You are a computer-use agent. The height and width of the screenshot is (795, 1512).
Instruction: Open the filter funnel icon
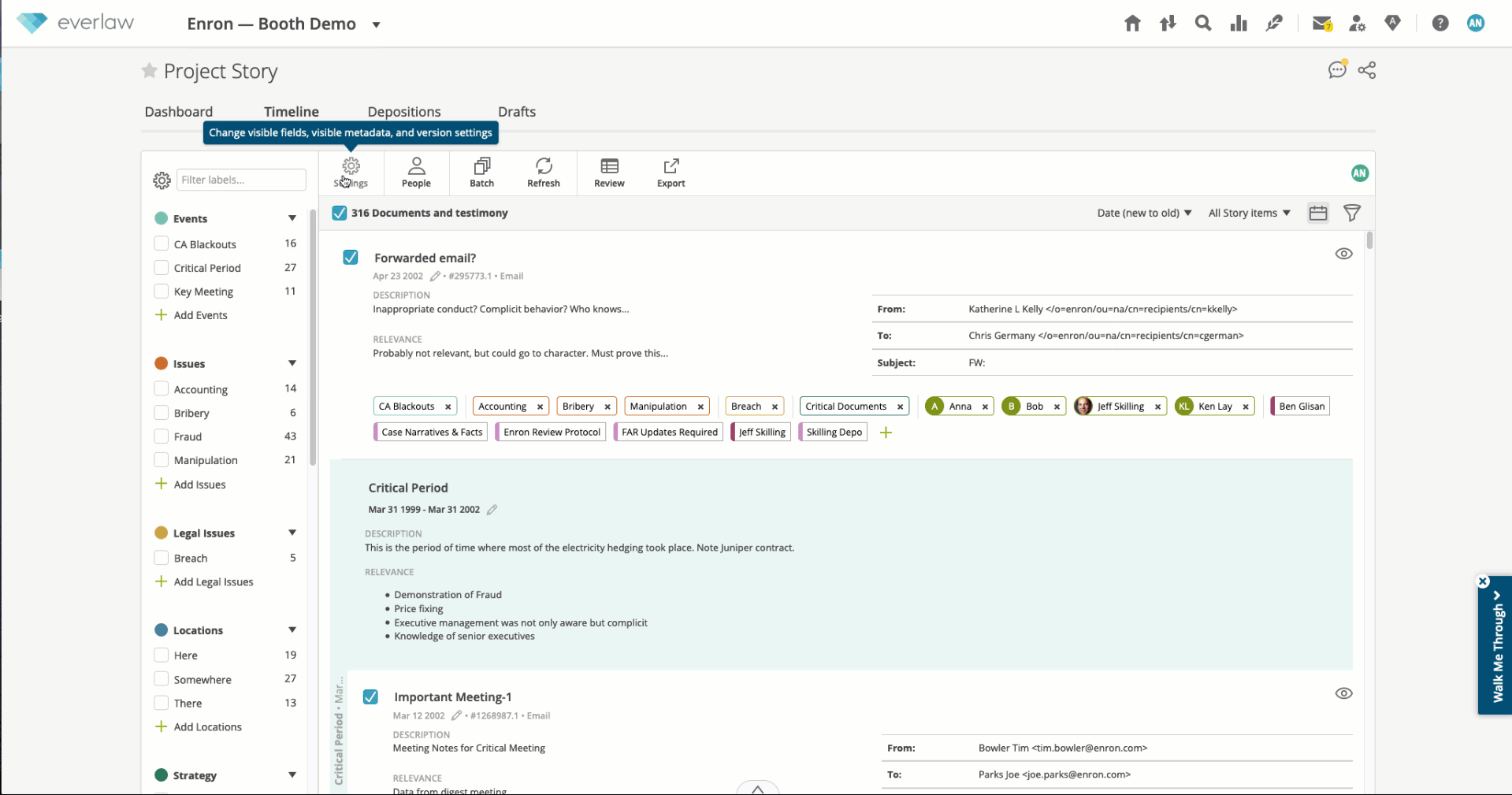click(x=1352, y=213)
